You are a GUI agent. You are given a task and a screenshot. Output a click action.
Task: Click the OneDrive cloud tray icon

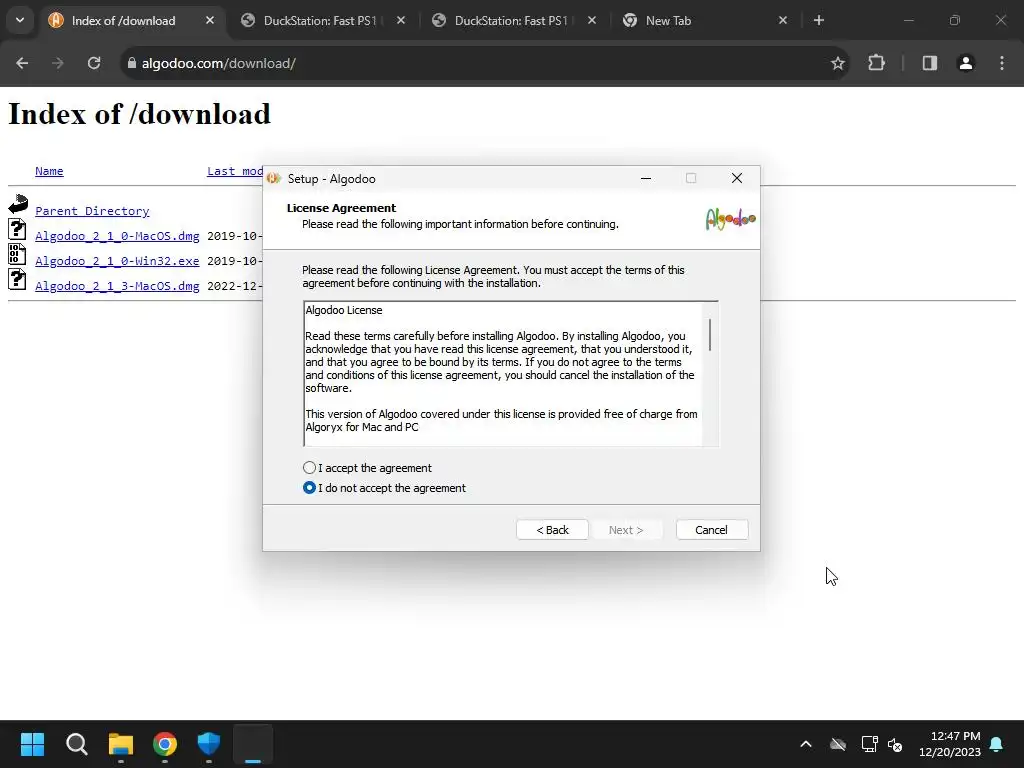[x=838, y=744]
